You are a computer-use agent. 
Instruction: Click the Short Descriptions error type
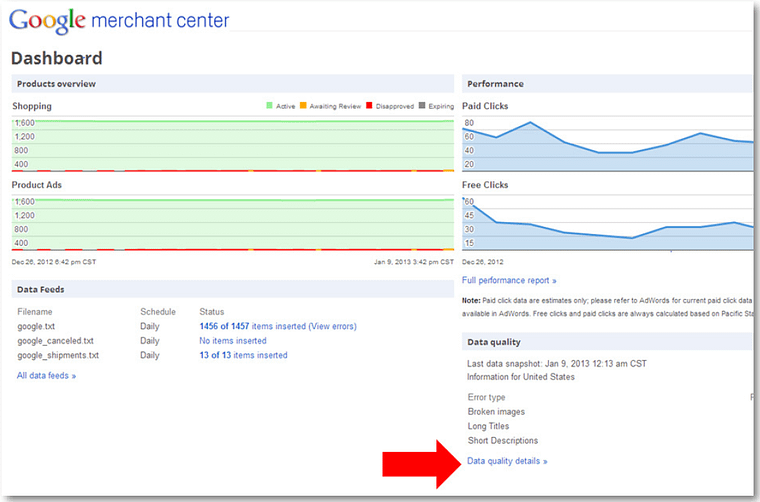point(503,440)
